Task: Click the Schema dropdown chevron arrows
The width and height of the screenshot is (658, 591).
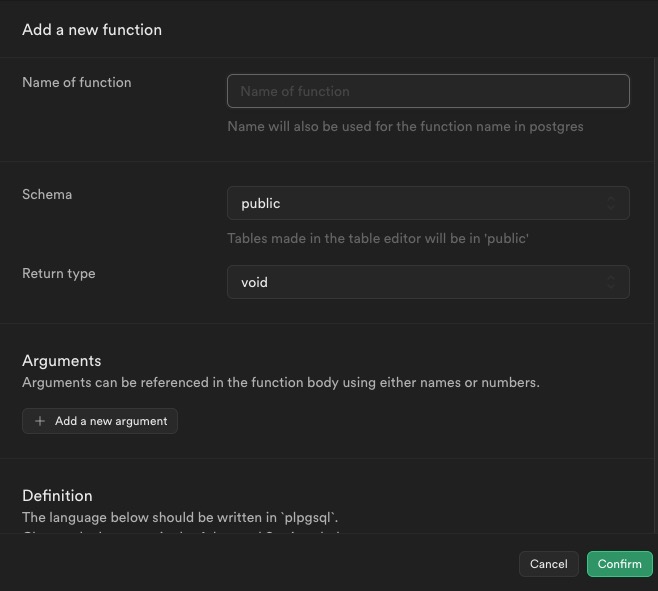Action: (x=611, y=203)
